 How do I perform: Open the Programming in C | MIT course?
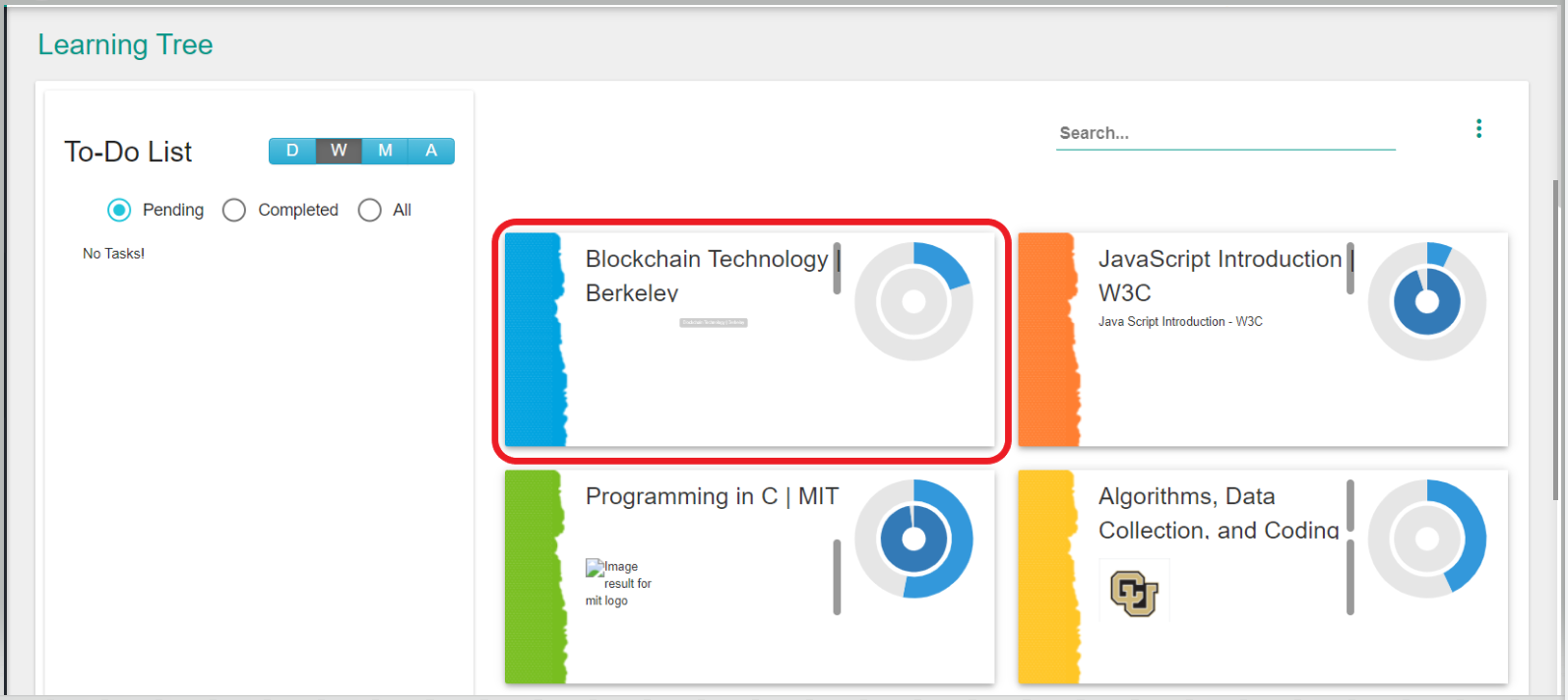(x=711, y=496)
